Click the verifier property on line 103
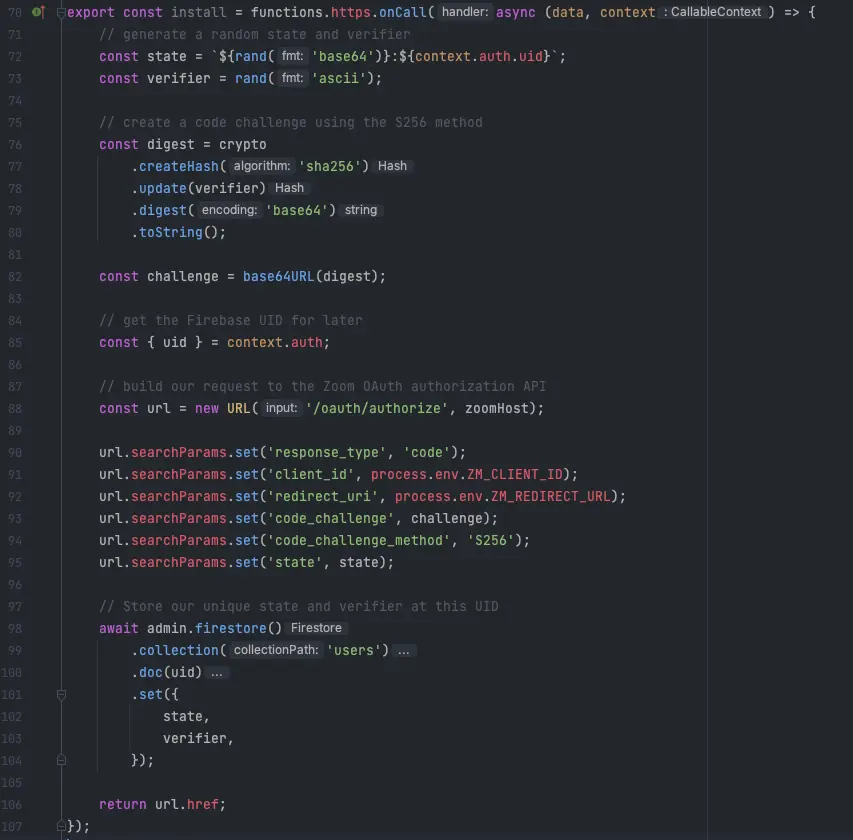 (x=196, y=738)
